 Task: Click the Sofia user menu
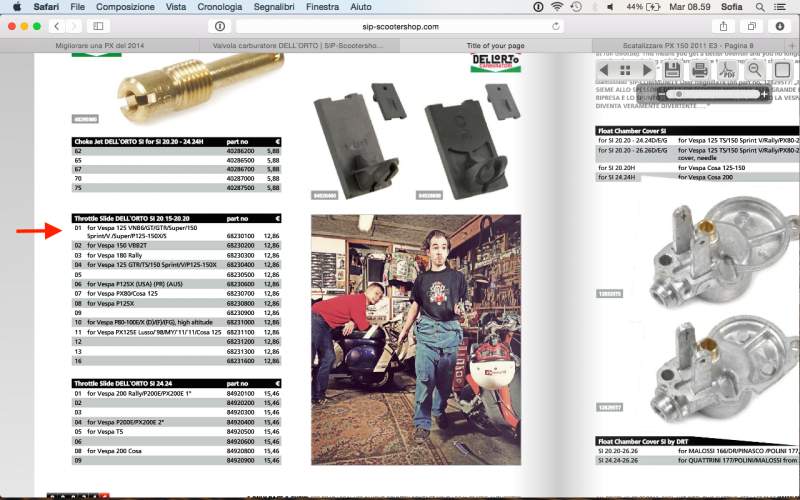tap(732, 7)
